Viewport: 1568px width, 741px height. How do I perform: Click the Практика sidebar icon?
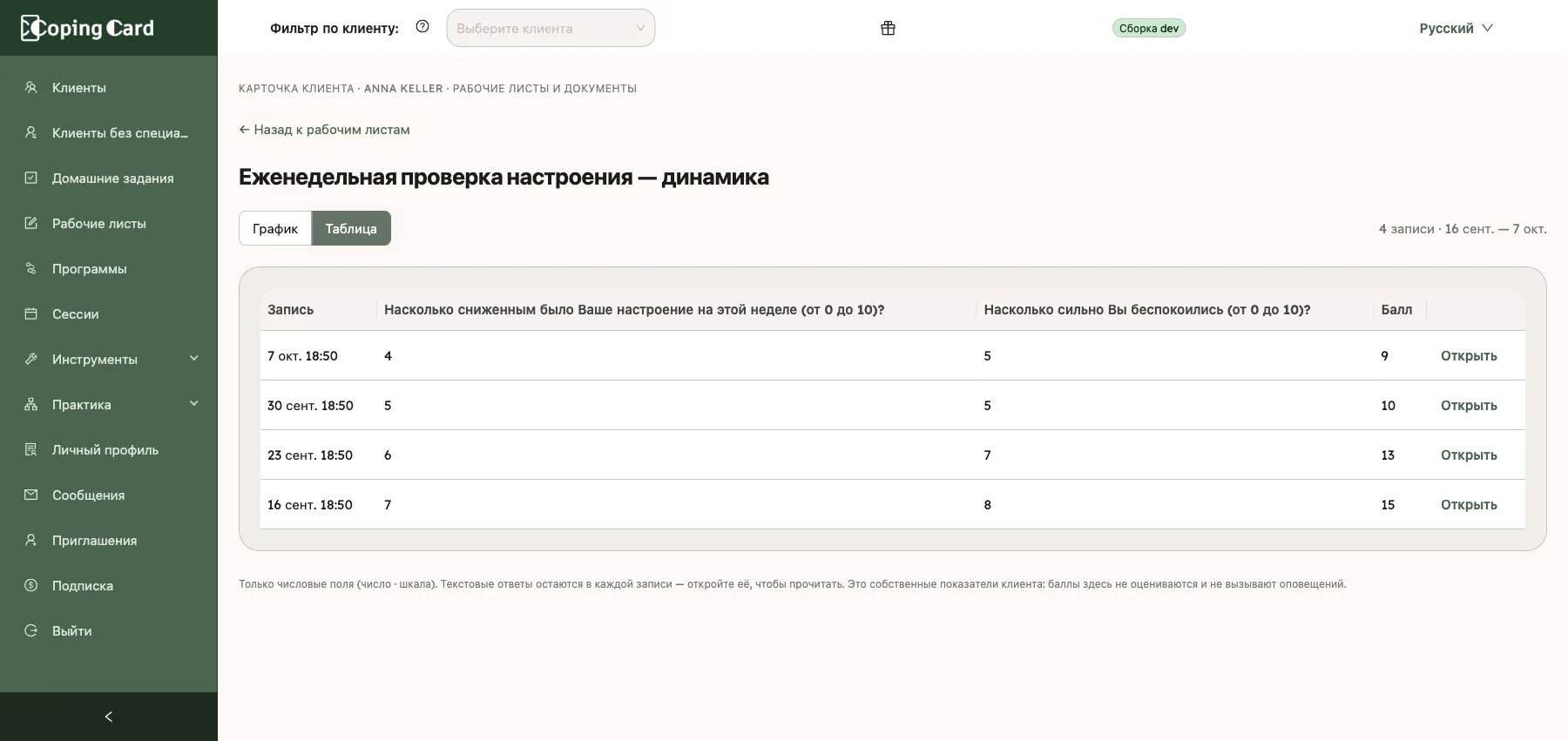(x=31, y=404)
